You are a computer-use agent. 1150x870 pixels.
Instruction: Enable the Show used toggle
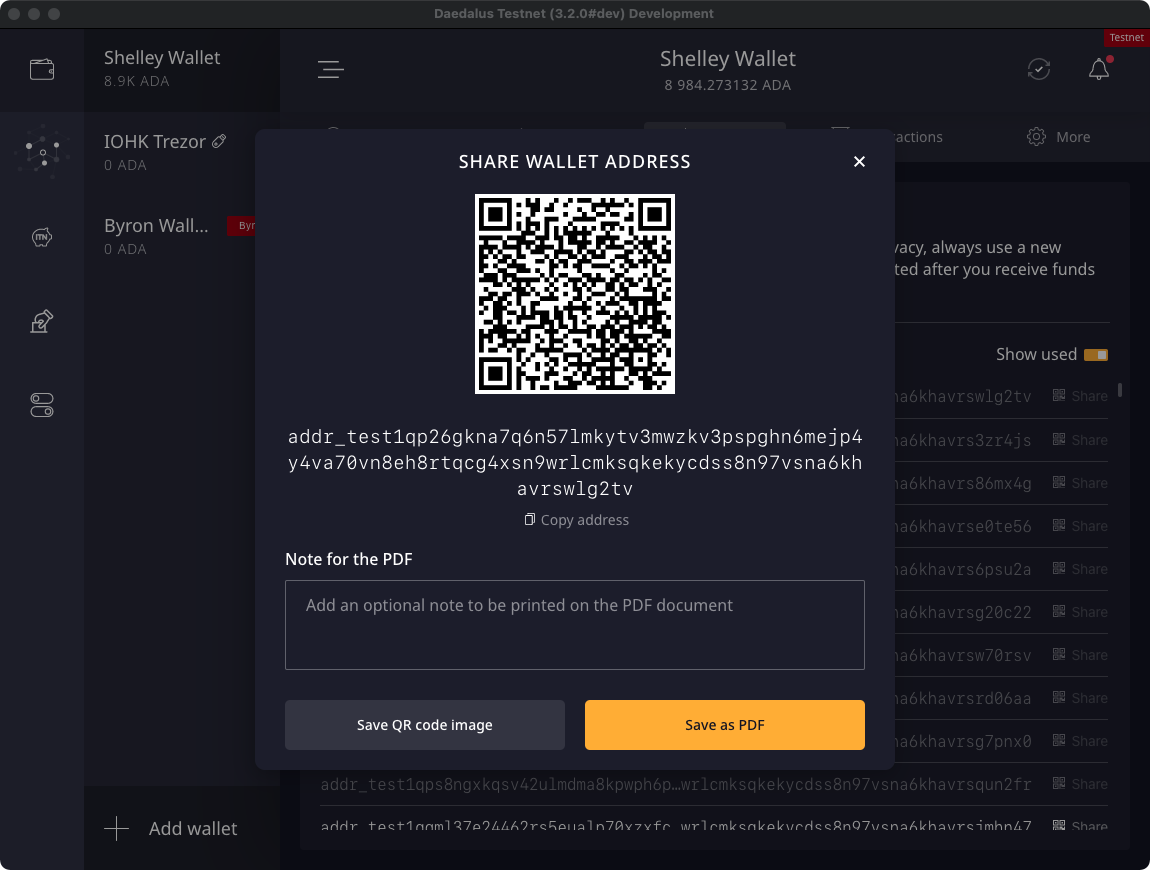1097,354
